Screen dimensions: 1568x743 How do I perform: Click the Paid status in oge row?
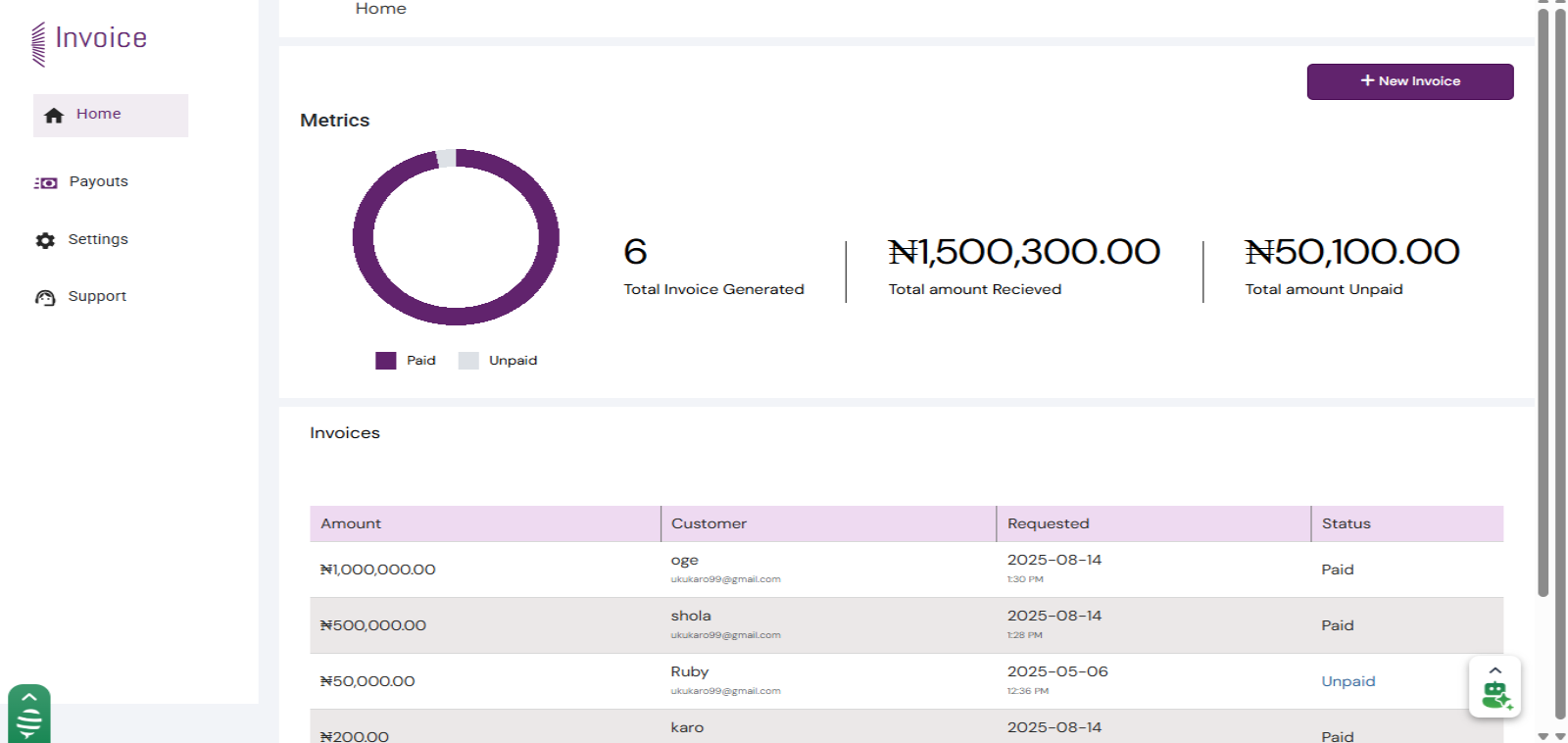point(1338,570)
